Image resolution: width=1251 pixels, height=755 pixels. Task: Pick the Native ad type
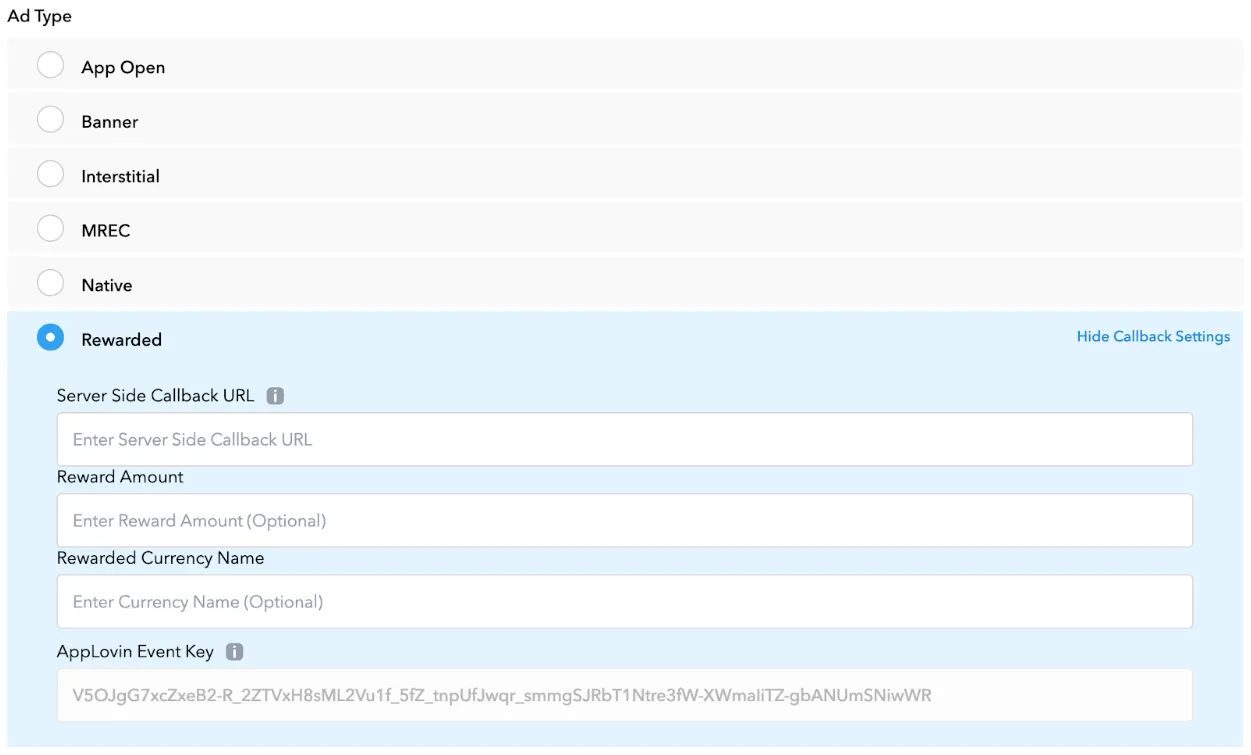tap(50, 284)
